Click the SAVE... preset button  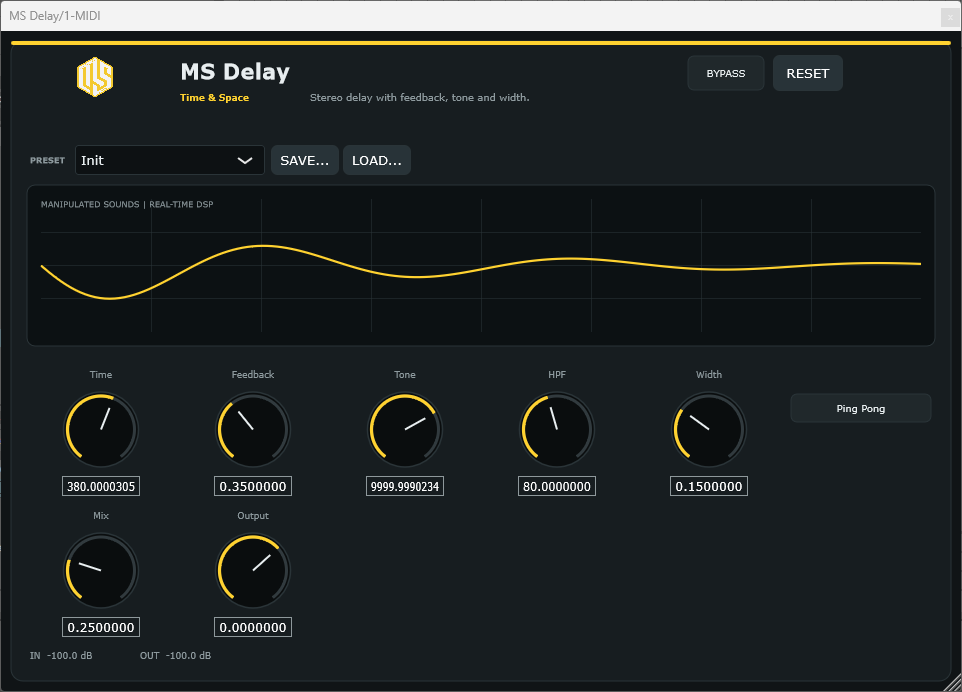pos(305,160)
